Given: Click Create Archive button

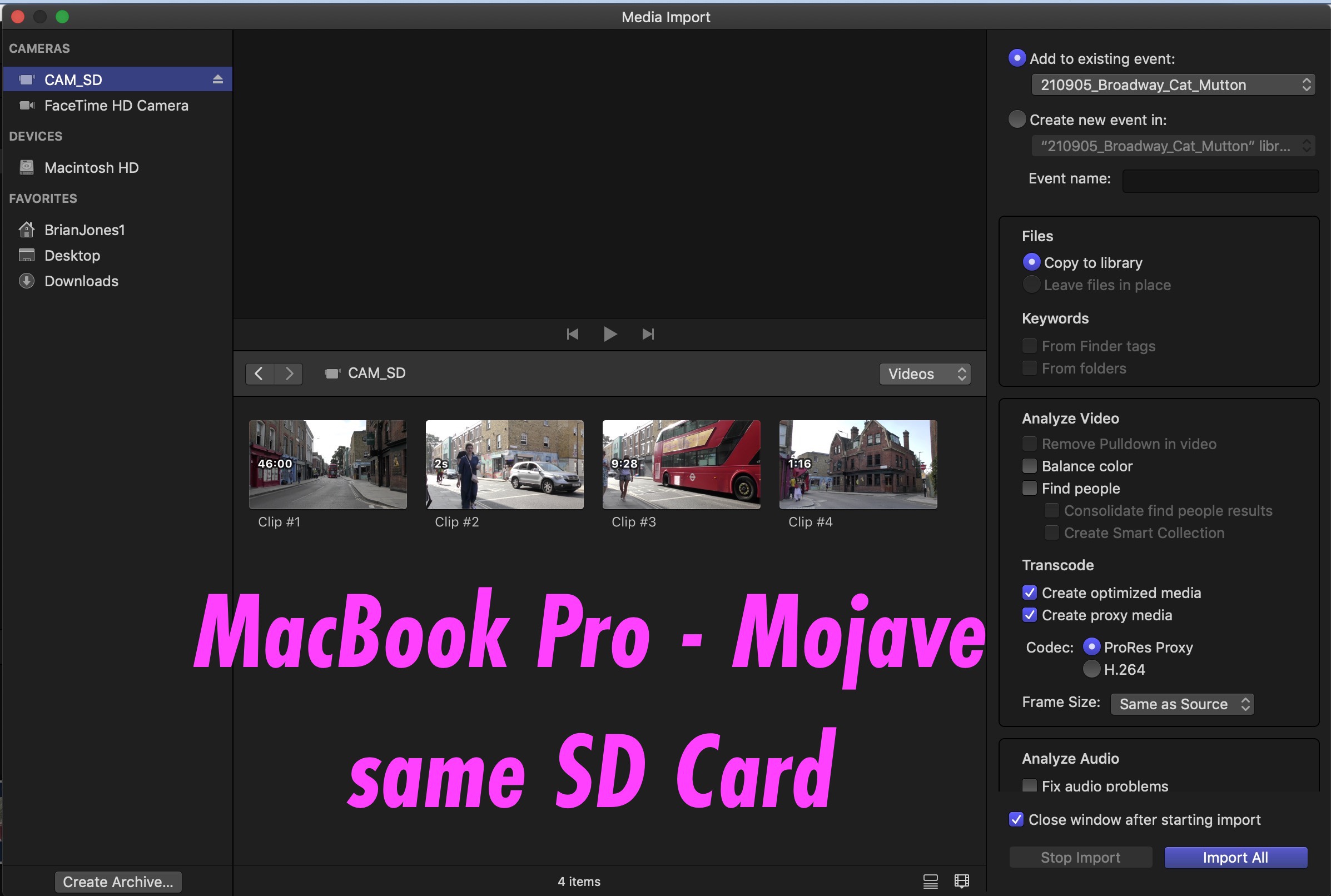Looking at the screenshot, I should click(x=118, y=882).
